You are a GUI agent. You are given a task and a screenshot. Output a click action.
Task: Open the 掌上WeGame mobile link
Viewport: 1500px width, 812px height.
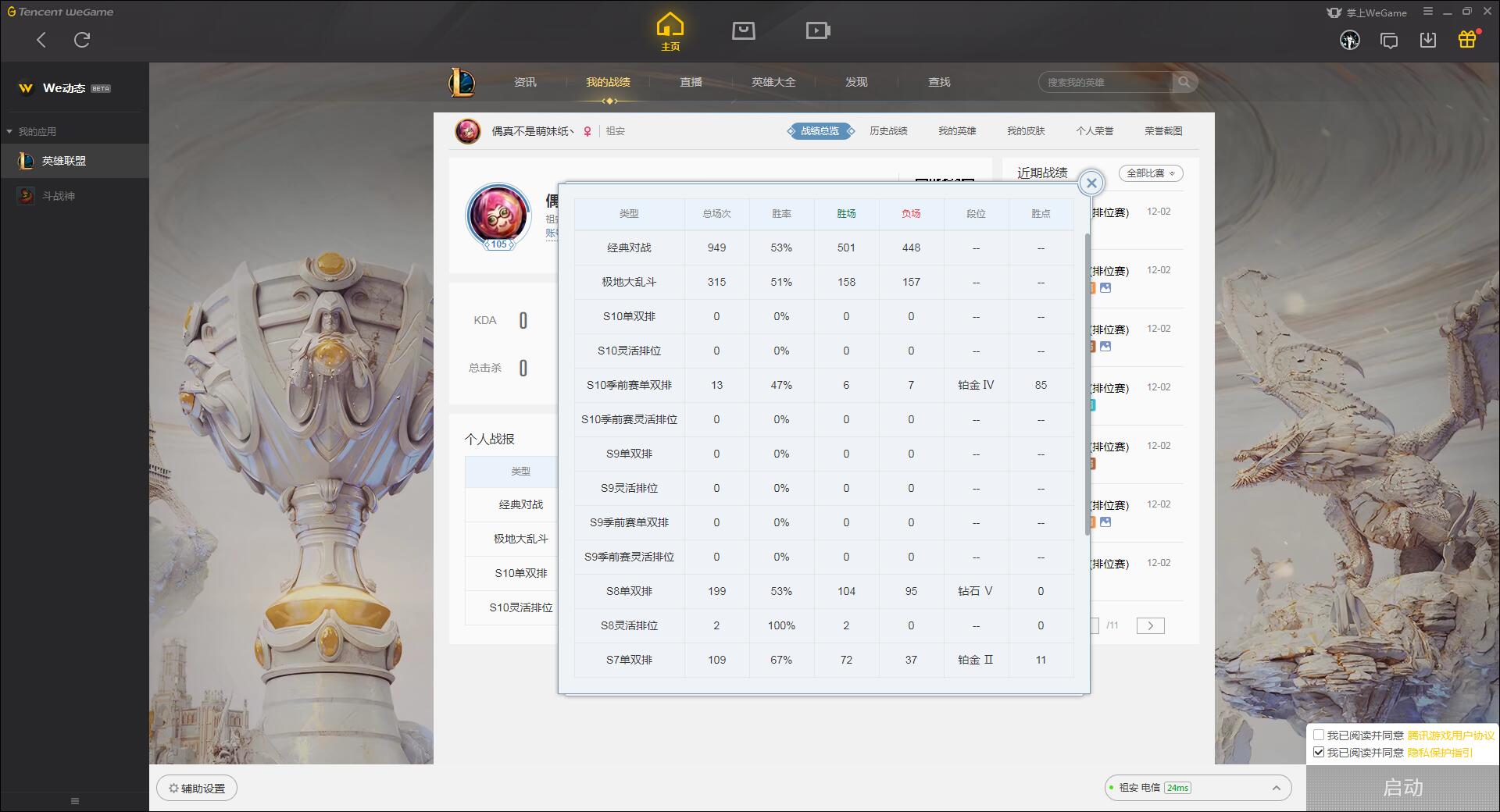tap(1366, 12)
